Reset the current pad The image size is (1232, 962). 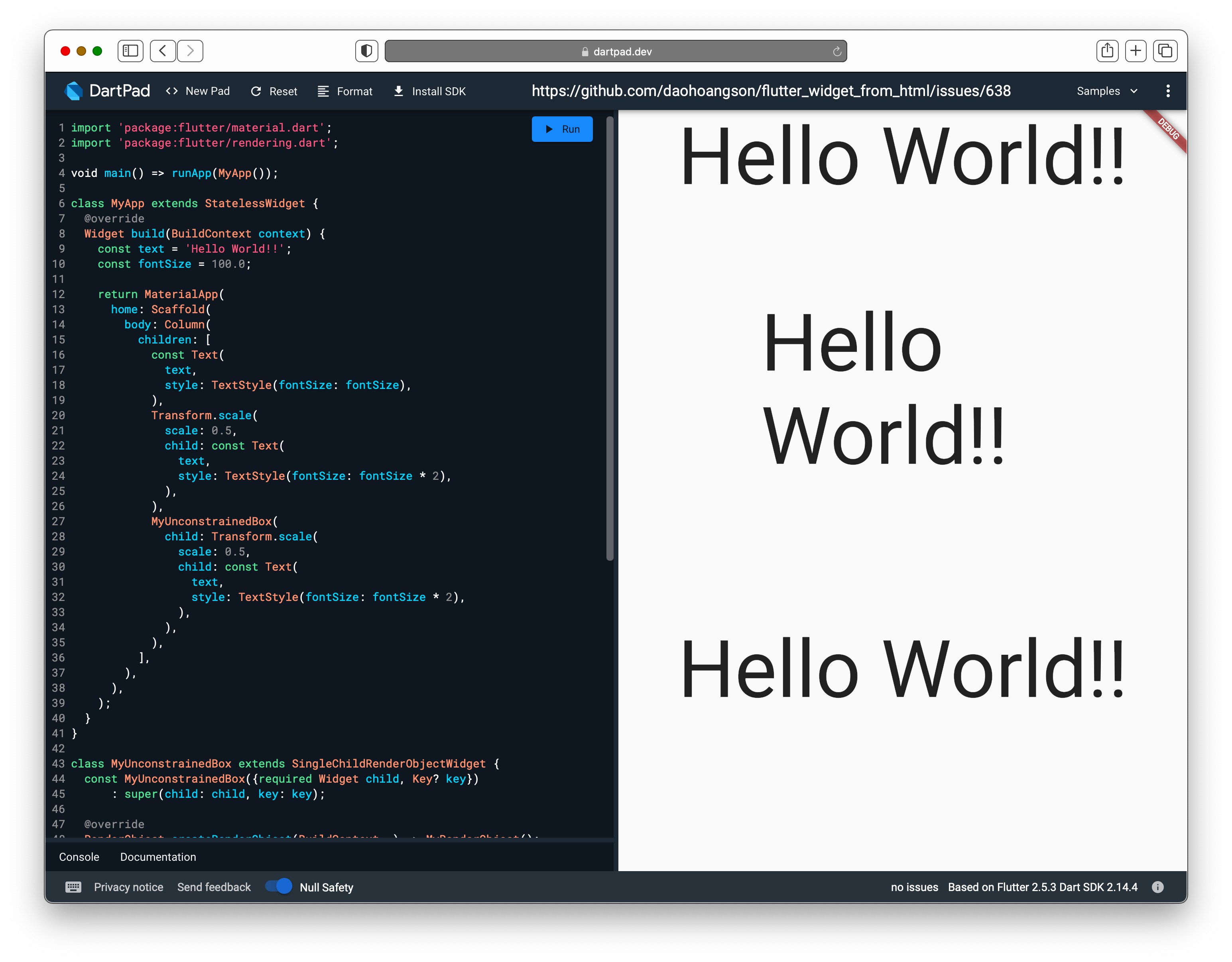point(274,91)
